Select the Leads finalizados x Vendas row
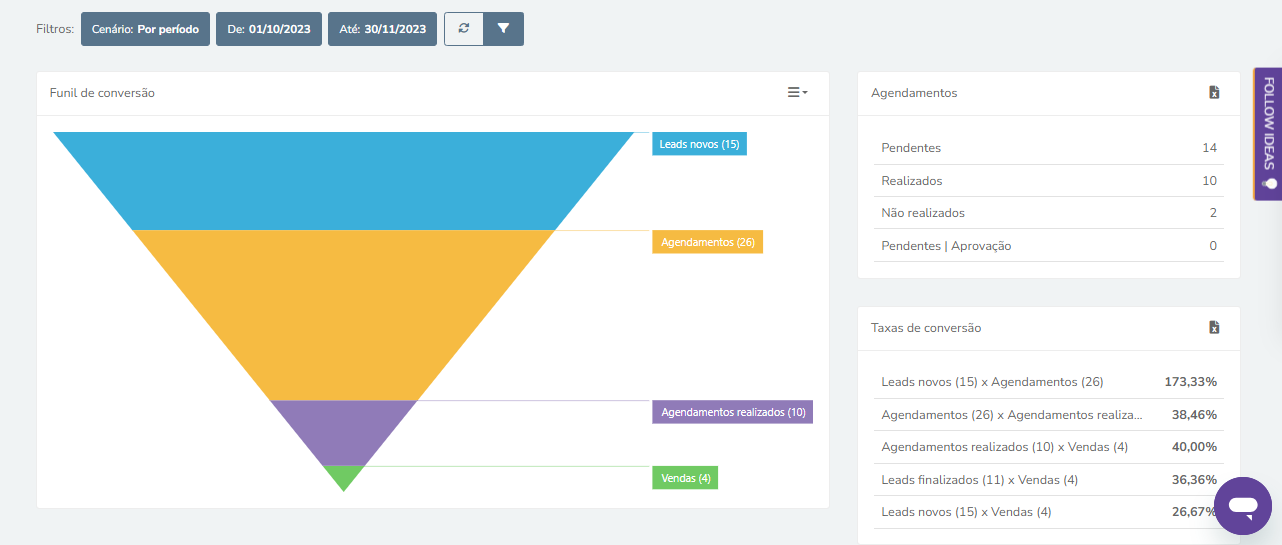 point(1049,480)
